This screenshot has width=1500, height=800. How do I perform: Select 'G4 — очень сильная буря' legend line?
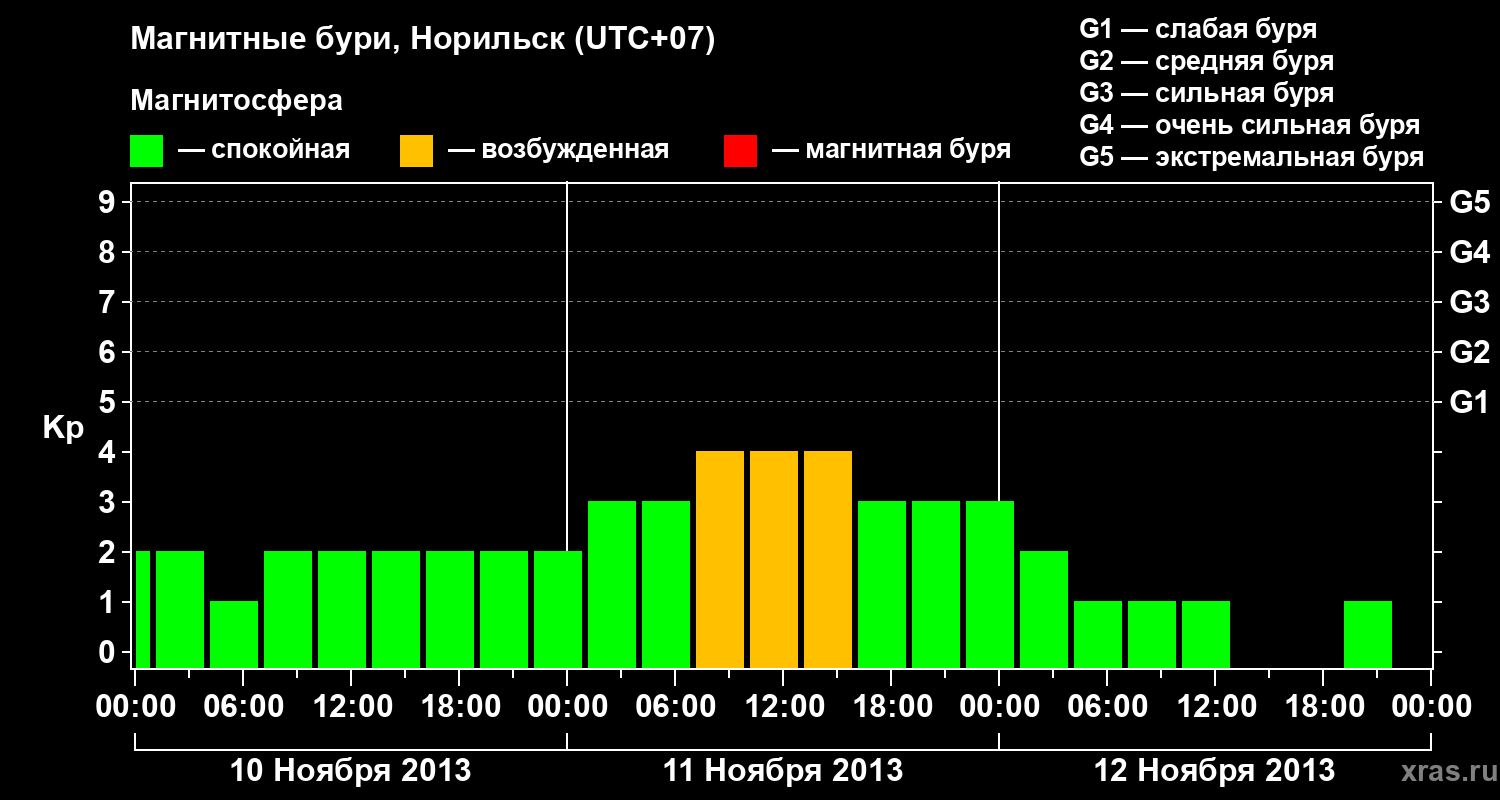pyautogui.click(x=1250, y=125)
